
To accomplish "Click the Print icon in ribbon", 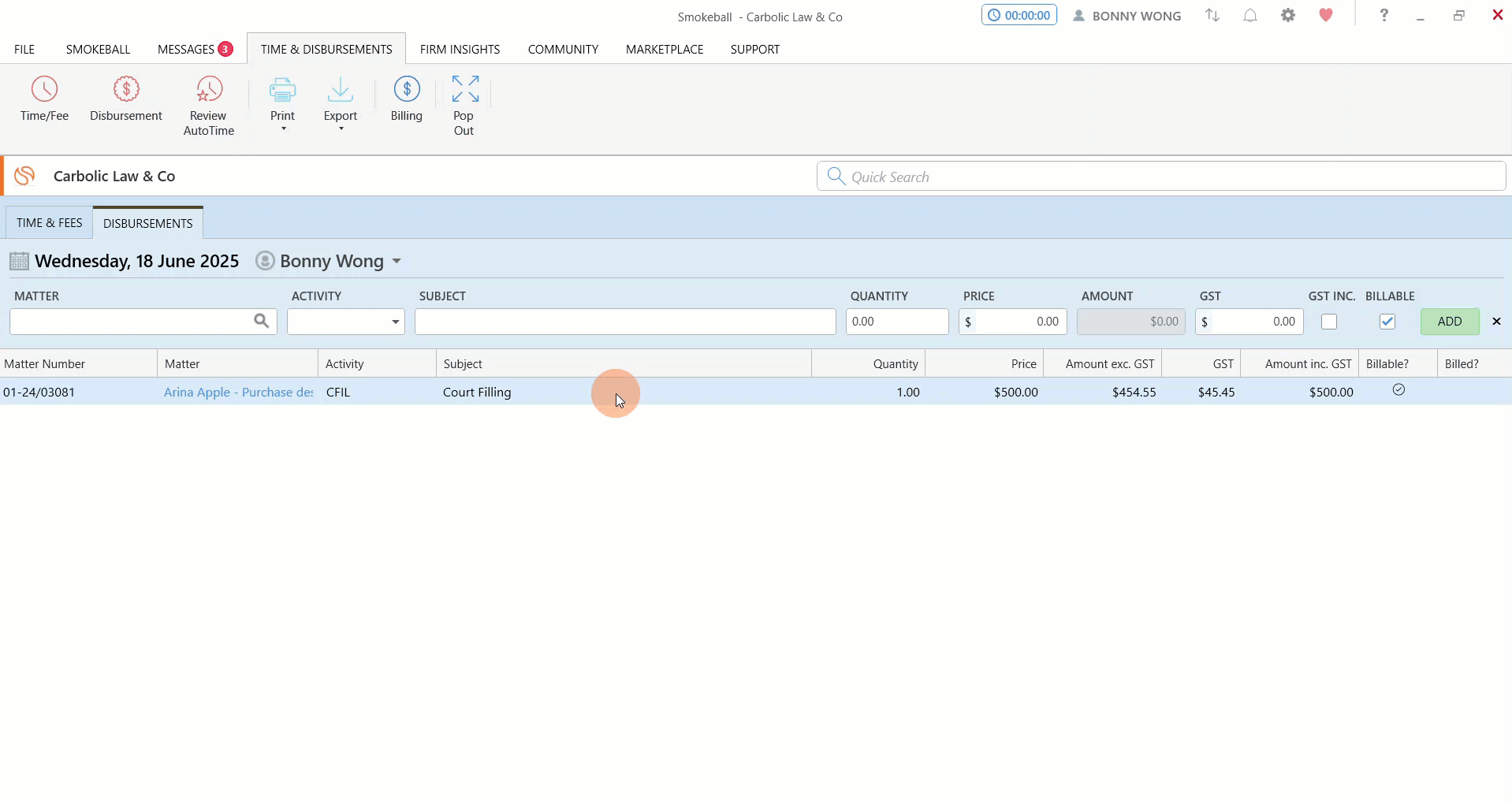I will click(x=282, y=90).
